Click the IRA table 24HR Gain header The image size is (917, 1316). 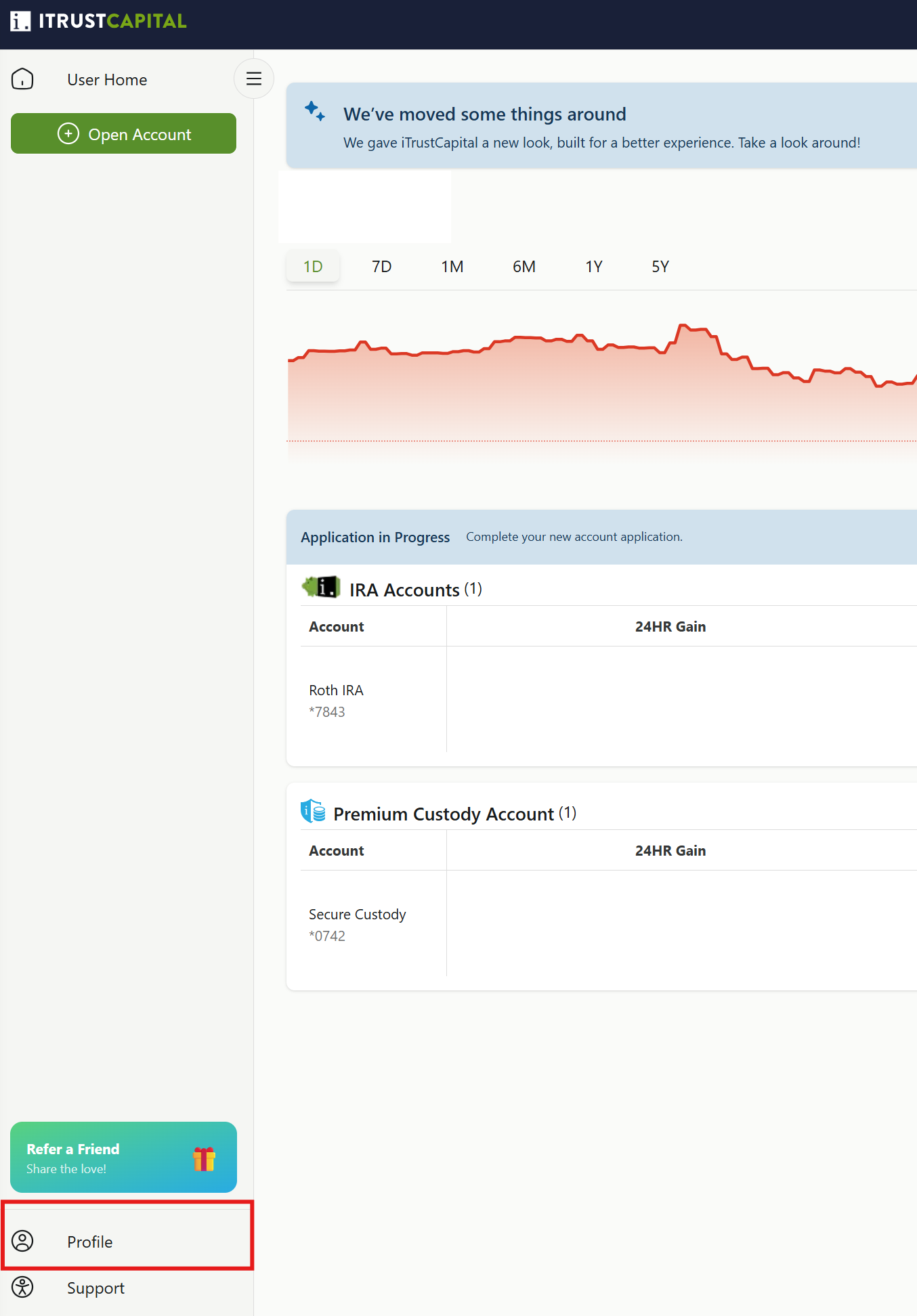click(x=670, y=627)
